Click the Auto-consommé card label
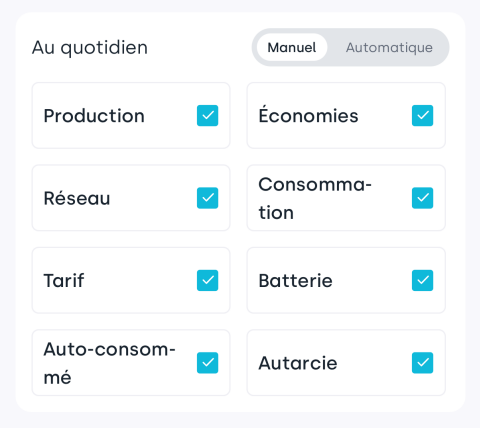Screen dimensions: 480x428 pyautogui.click(x=110, y=363)
